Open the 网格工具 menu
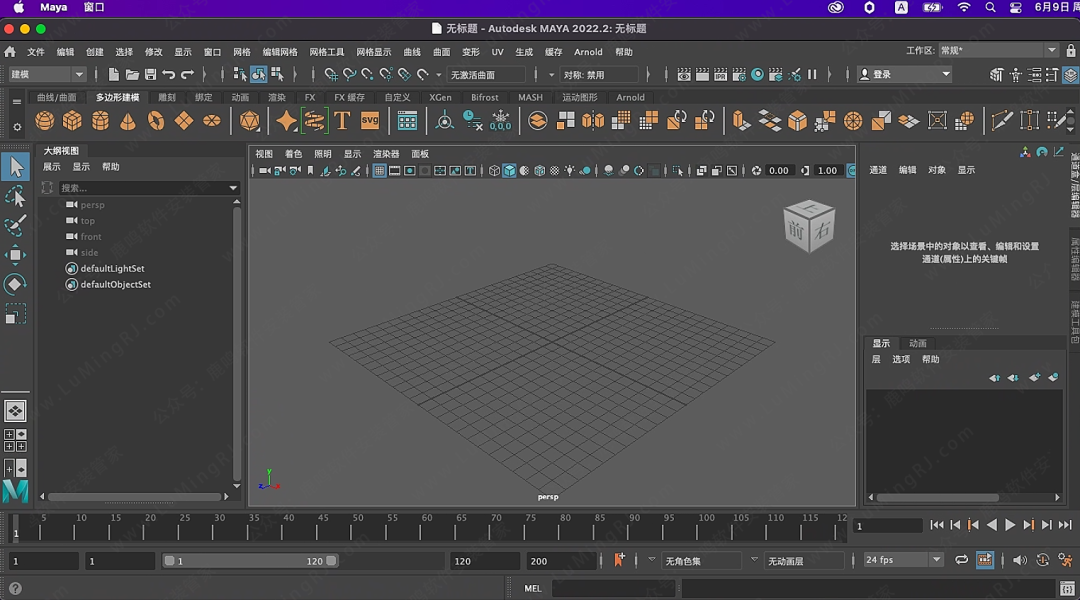The height and width of the screenshot is (600, 1080). pyautogui.click(x=326, y=52)
